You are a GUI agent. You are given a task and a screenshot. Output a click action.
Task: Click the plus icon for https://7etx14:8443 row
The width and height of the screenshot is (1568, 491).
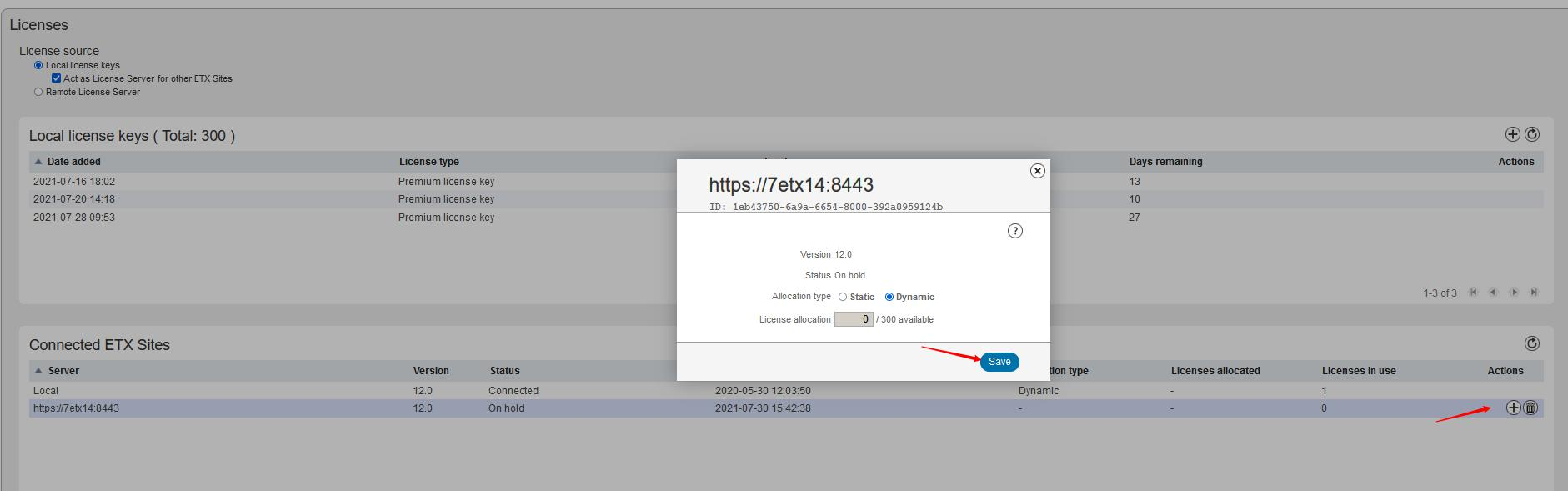[x=1514, y=408]
